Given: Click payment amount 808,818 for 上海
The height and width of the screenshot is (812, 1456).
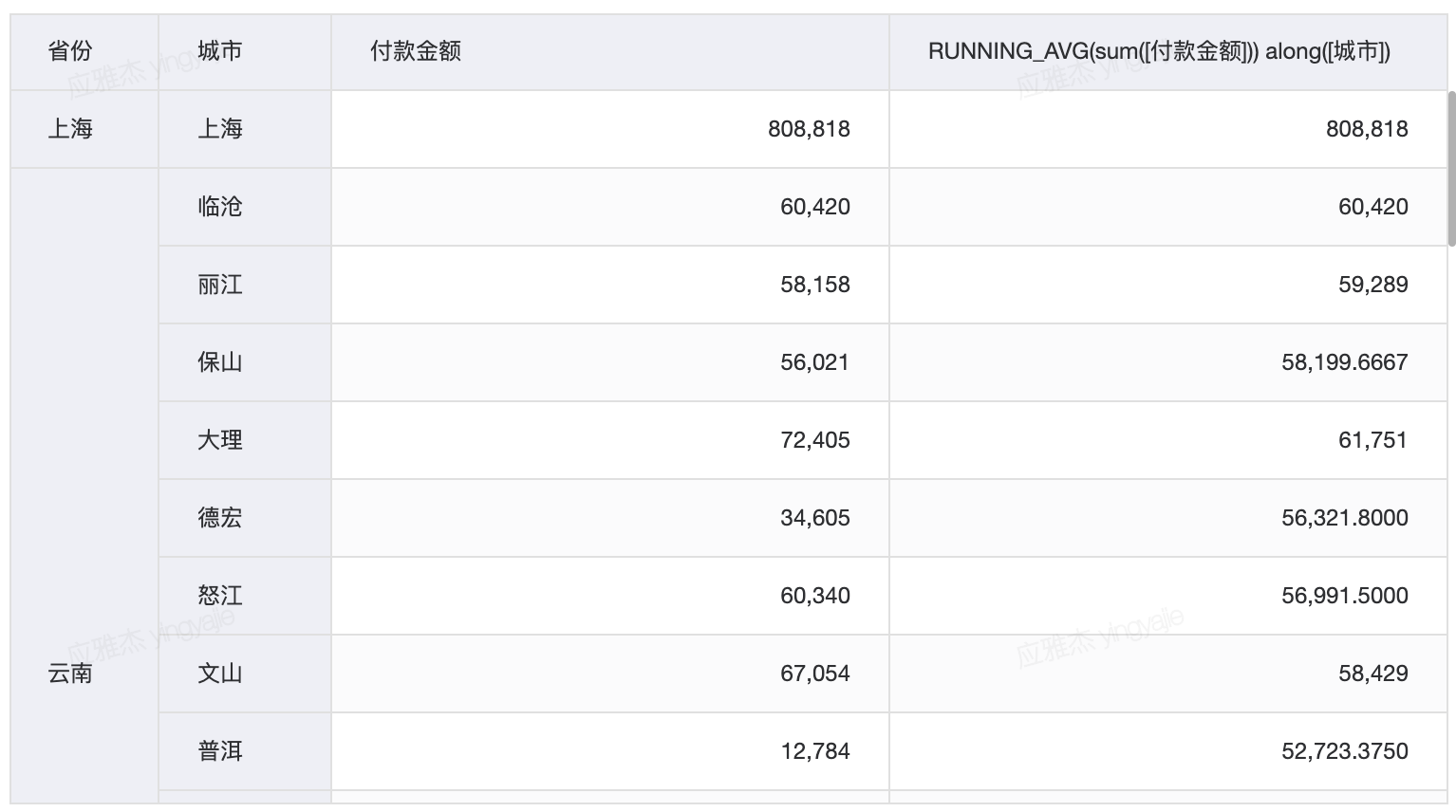Looking at the screenshot, I should [x=610, y=129].
